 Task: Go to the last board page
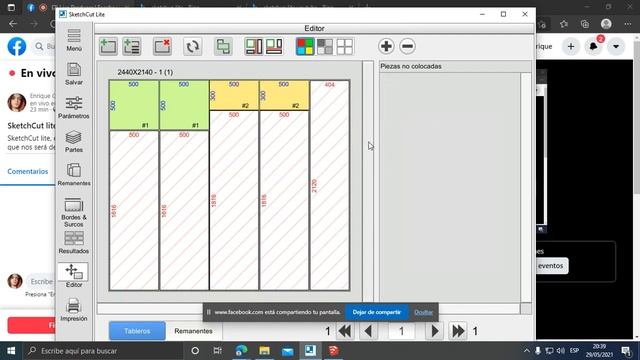tap(458, 331)
